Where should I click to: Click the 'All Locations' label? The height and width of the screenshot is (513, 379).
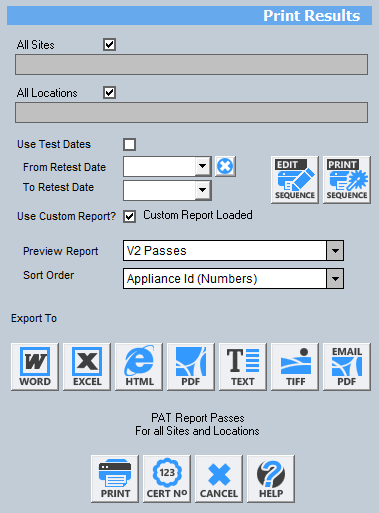pyautogui.click(x=47, y=93)
